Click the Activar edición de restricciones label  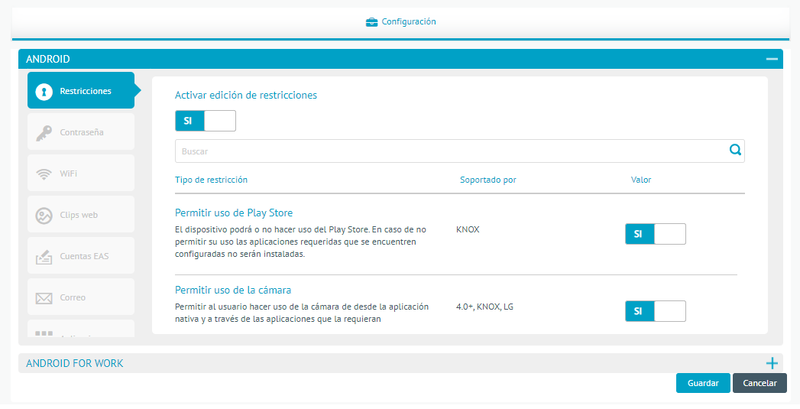[x=246, y=95]
